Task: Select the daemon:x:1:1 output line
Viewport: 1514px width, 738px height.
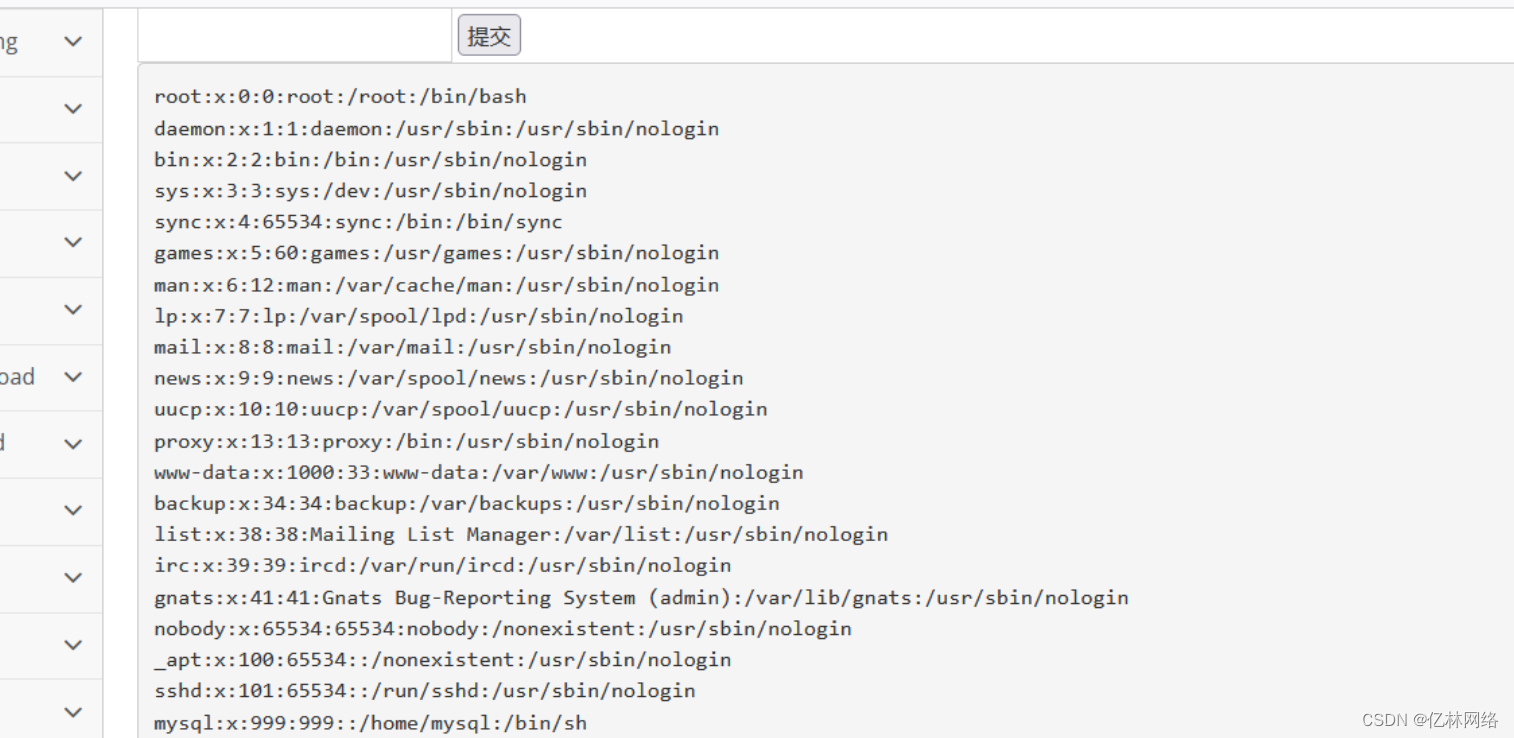Action: point(436,128)
